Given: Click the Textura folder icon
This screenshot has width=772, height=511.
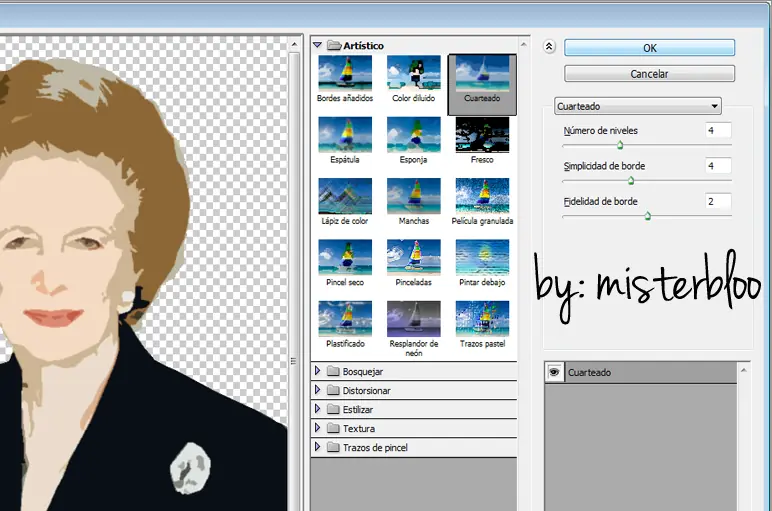Looking at the screenshot, I should tap(333, 428).
